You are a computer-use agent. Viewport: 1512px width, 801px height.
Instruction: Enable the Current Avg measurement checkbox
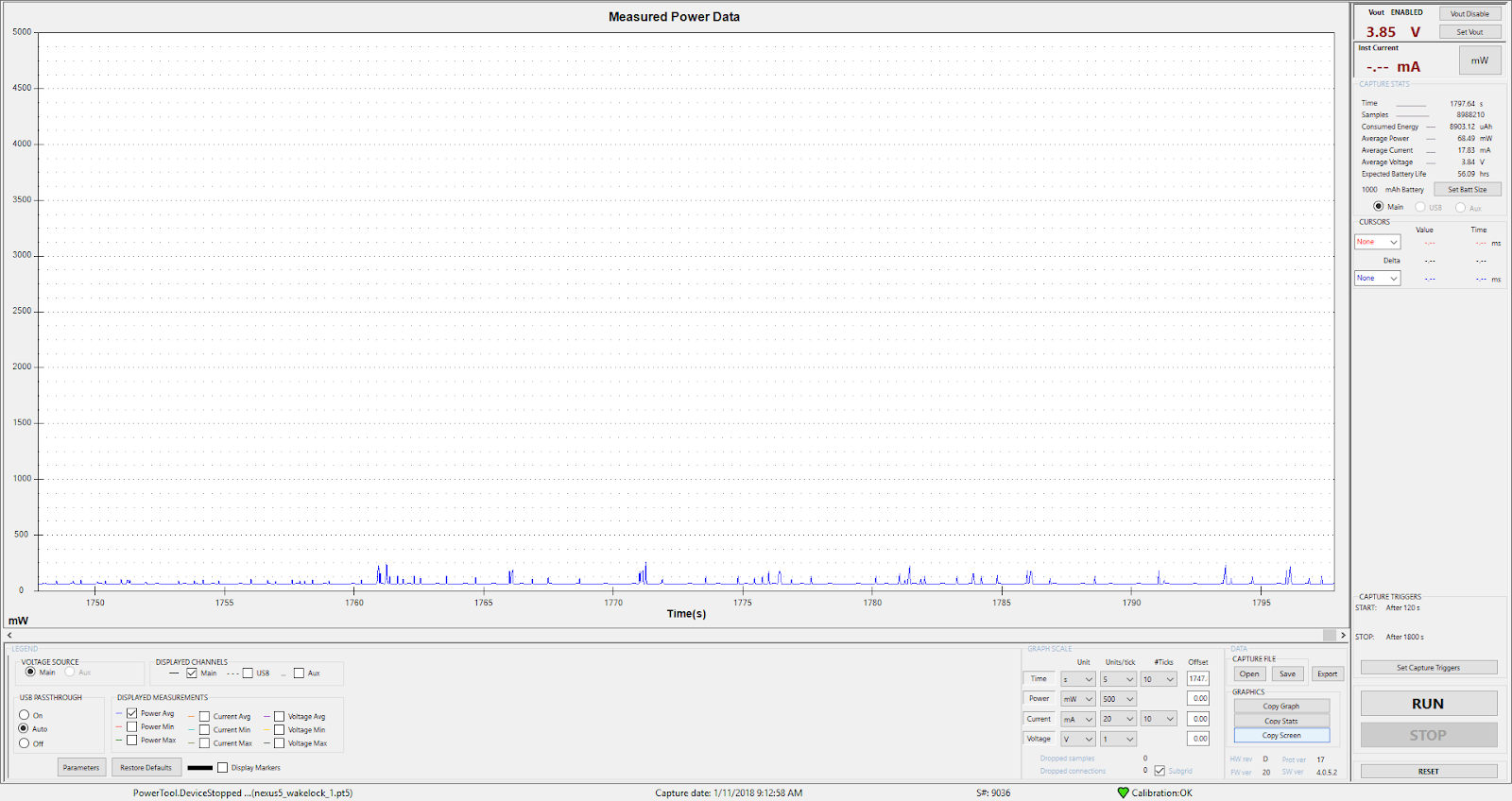point(204,716)
